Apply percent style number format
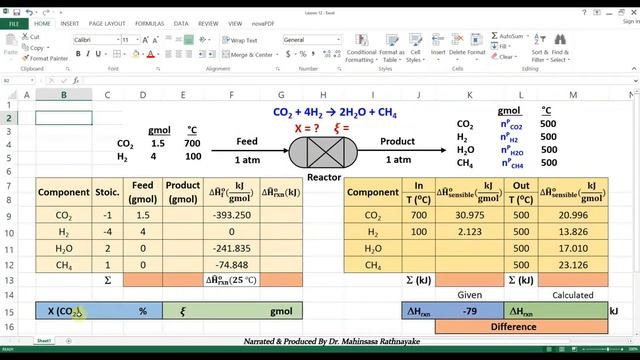 (303, 54)
